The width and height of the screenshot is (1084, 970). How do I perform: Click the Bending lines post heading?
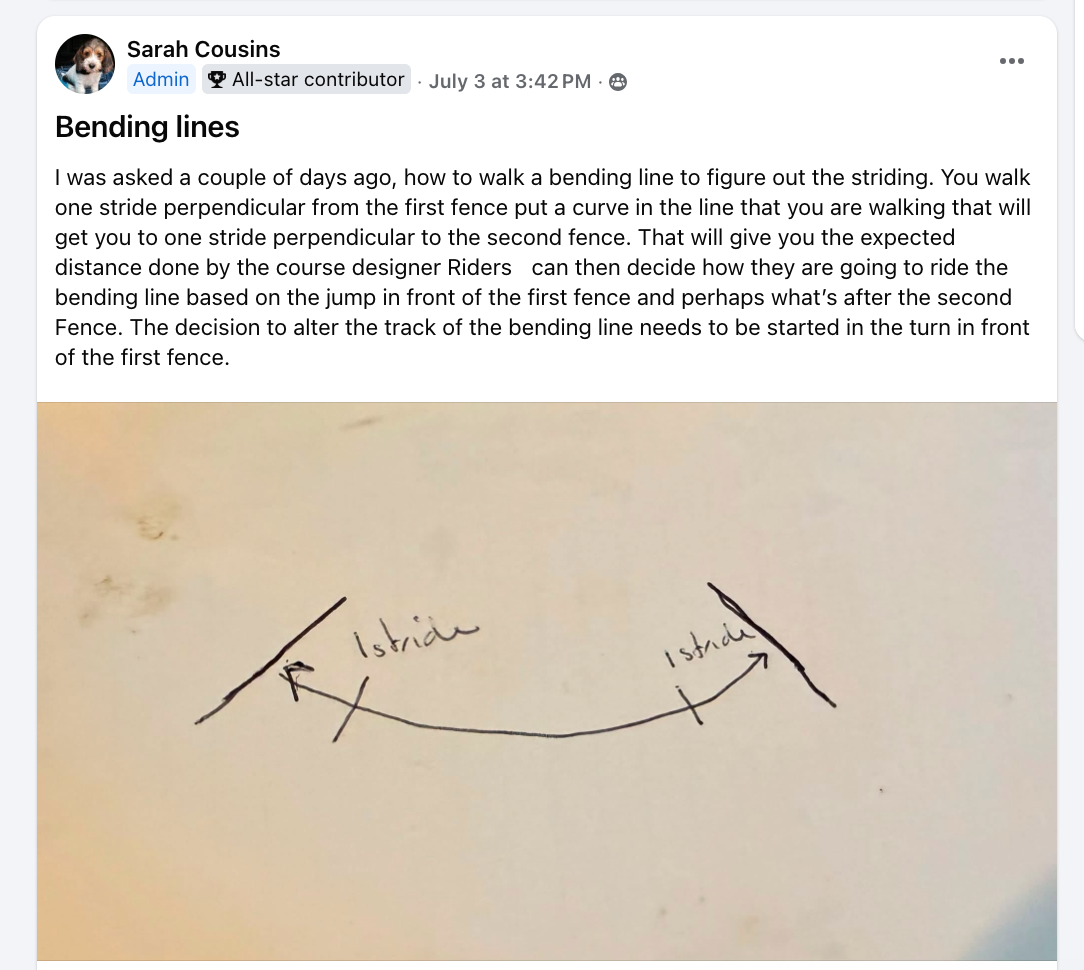coord(147,127)
